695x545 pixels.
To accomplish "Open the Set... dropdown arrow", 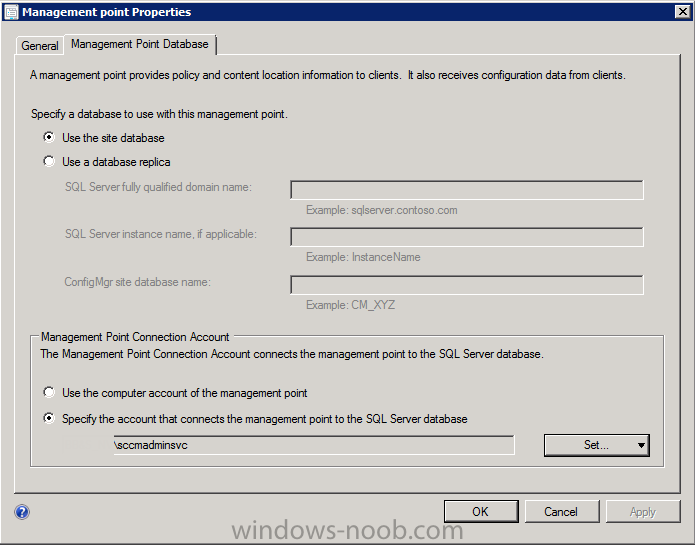I will click(641, 445).
